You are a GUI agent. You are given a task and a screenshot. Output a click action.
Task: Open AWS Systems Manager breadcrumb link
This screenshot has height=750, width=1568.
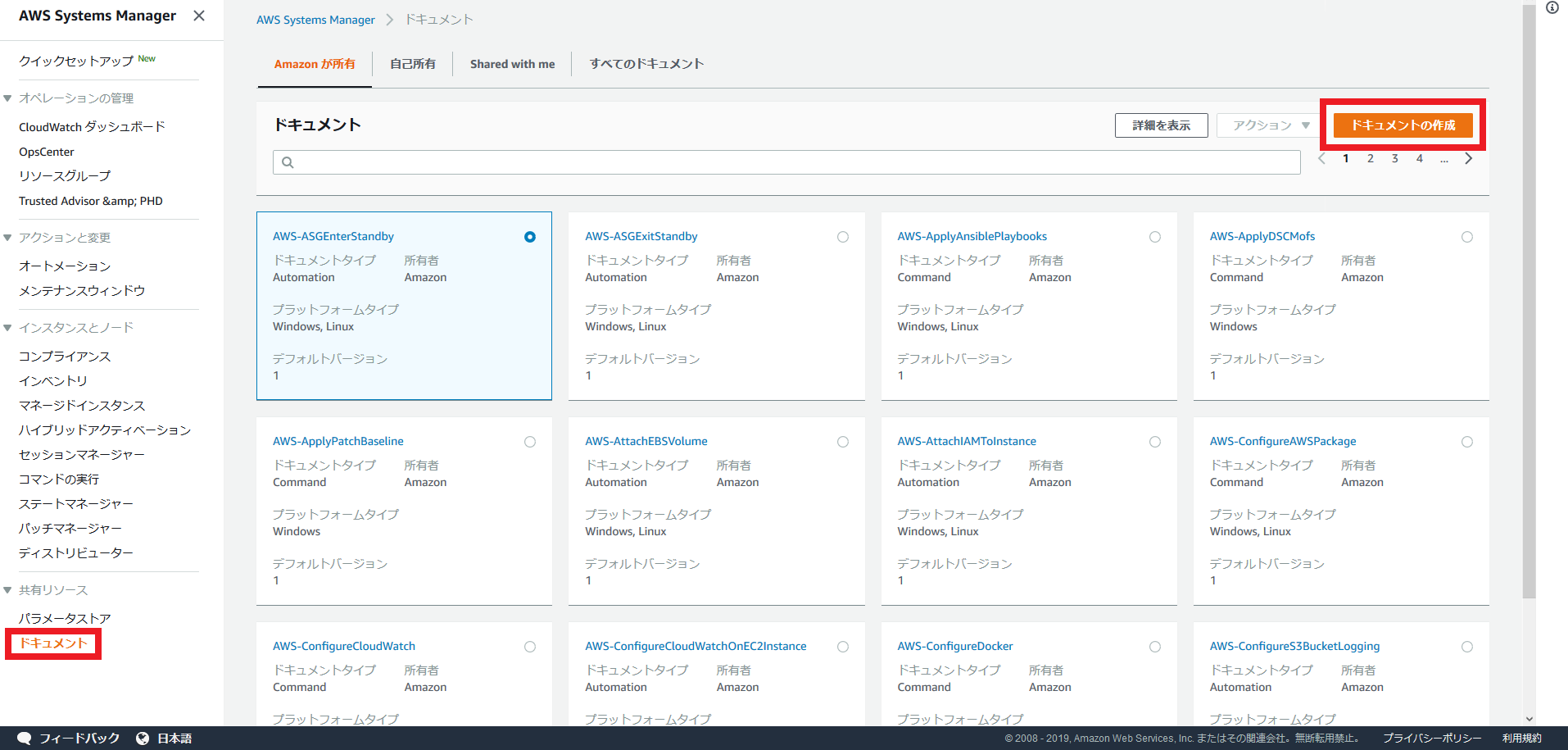tap(315, 20)
